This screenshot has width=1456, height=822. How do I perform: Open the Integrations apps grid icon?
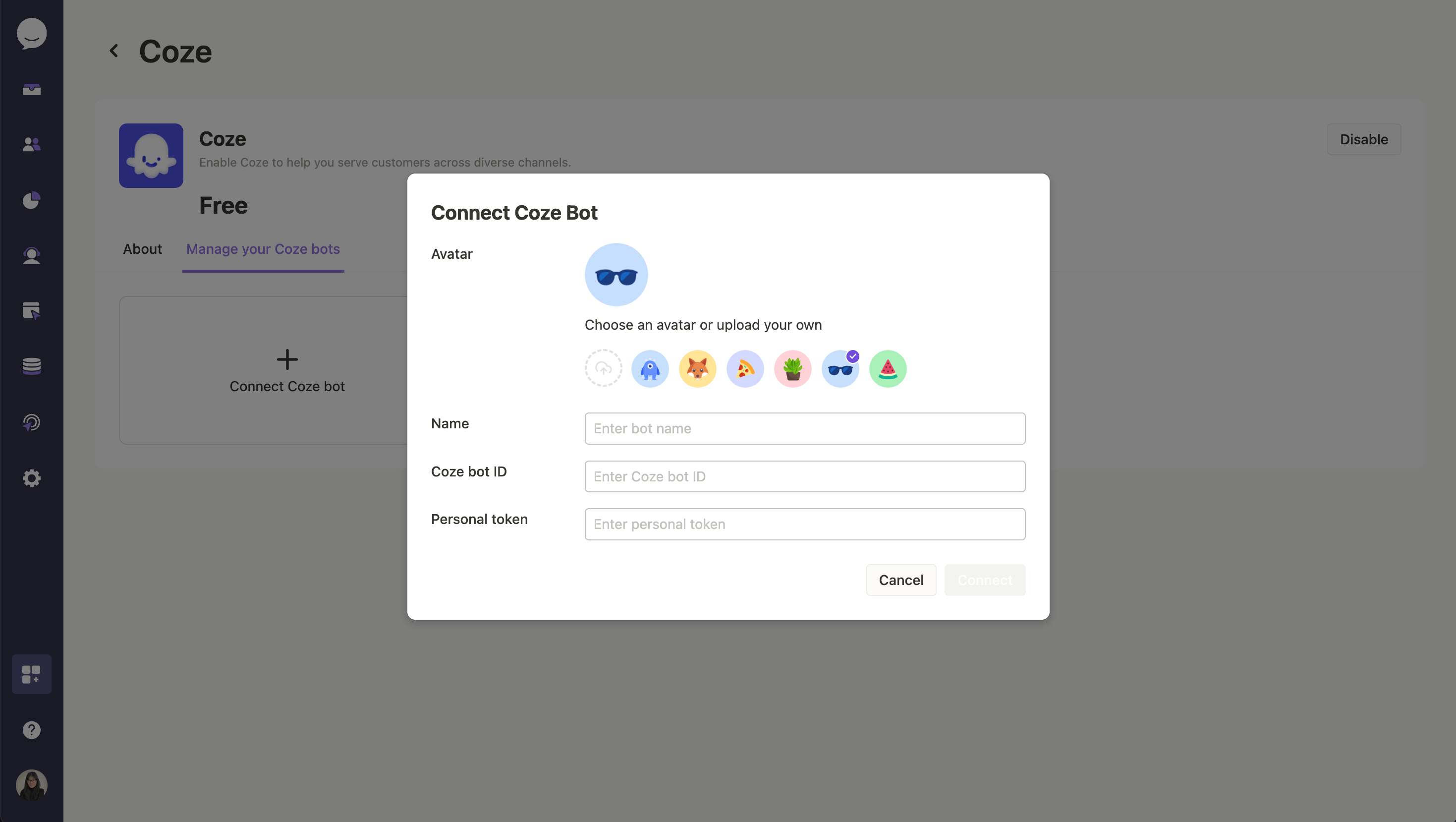(x=31, y=674)
